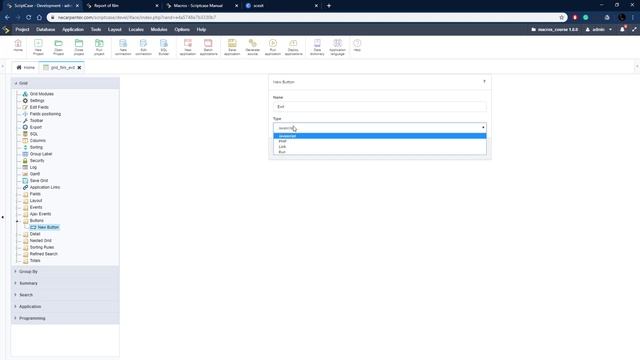Open a new browser tab
The height and width of the screenshot is (360, 640).
tap(329, 6)
